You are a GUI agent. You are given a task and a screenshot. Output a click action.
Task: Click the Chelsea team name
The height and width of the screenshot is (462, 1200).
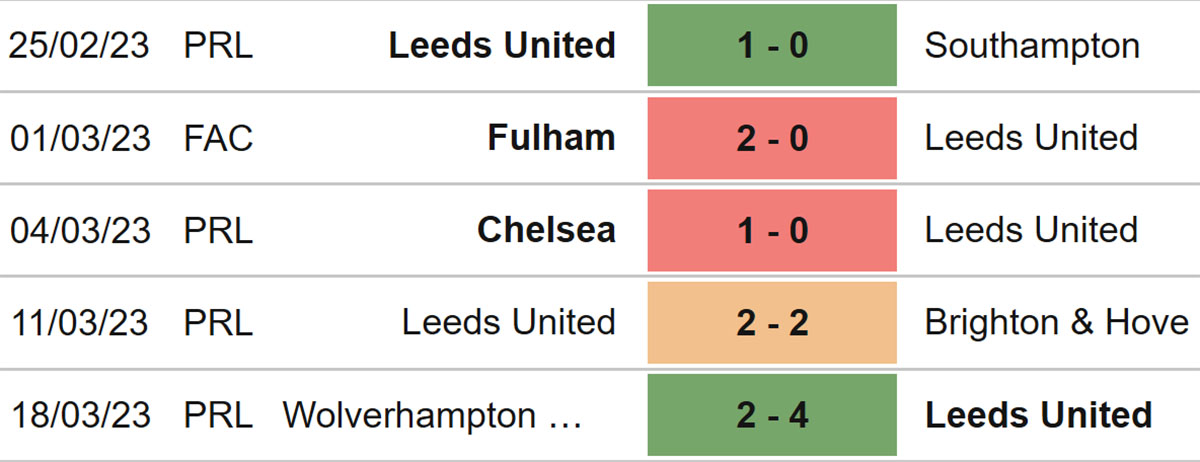546,230
